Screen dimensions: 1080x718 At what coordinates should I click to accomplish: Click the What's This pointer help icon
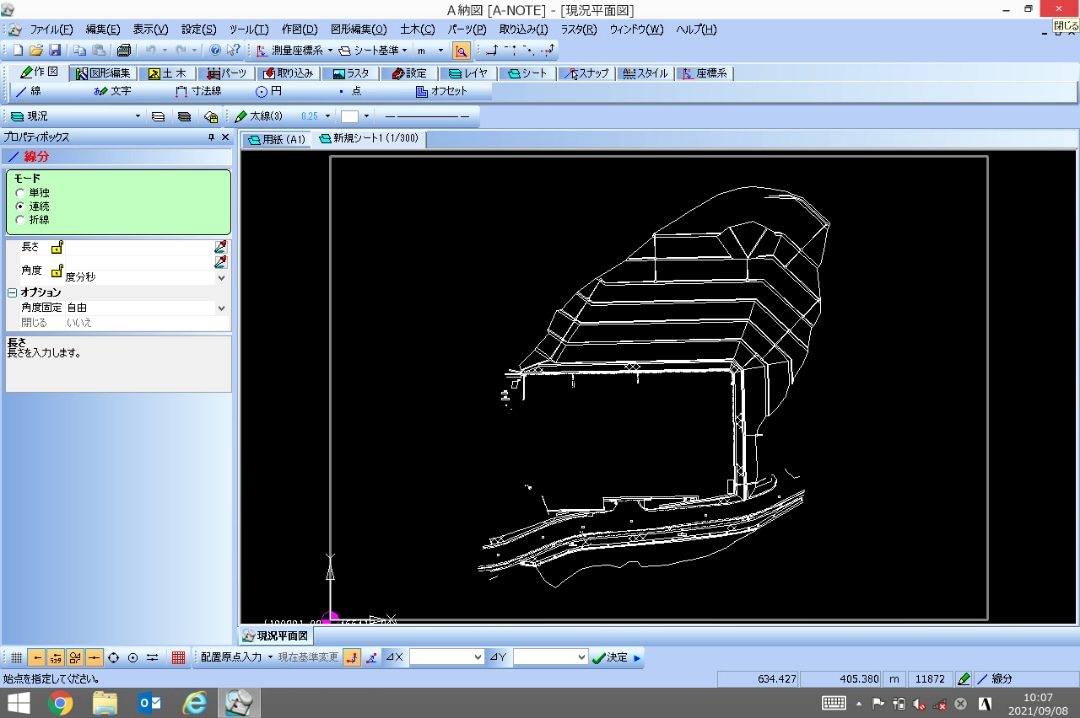pyautogui.click(x=233, y=50)
